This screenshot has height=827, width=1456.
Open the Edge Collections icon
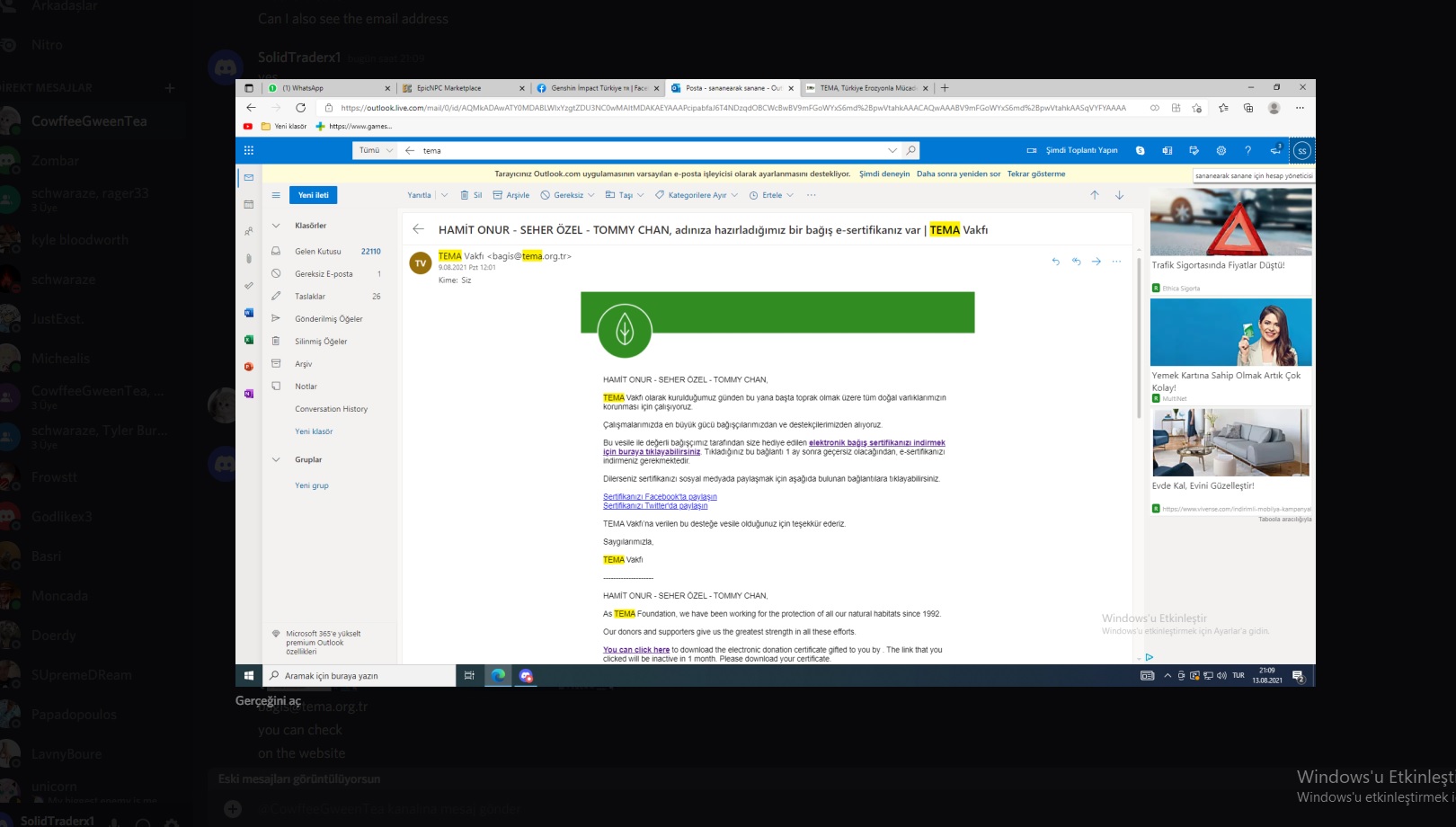point(1247,108)
